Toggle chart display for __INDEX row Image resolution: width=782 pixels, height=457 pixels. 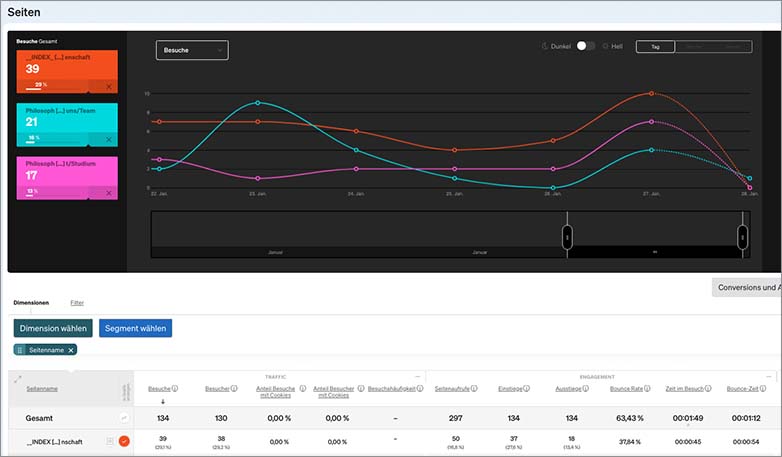click(124, 441)
